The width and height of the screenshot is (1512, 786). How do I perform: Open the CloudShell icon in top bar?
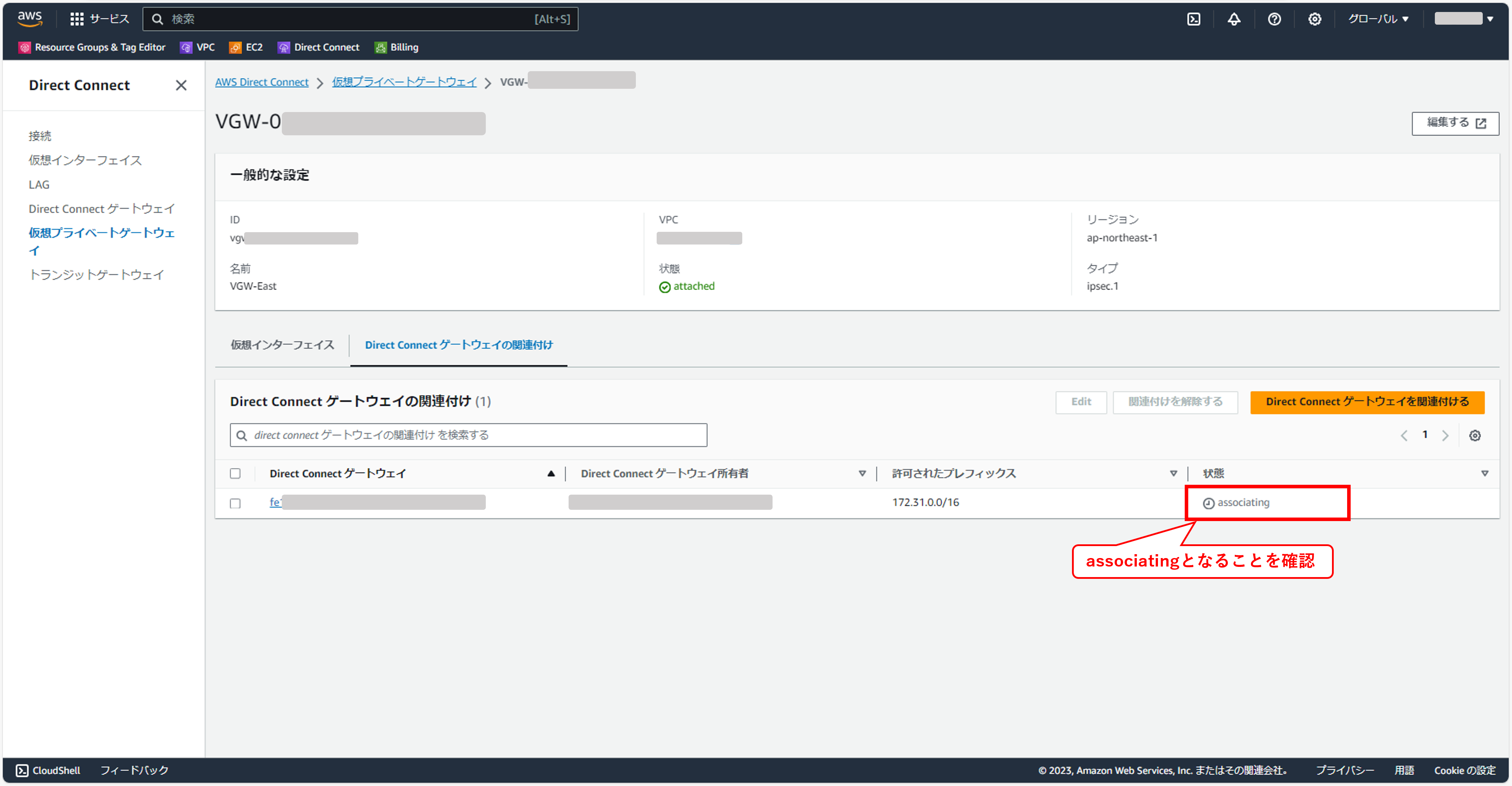[1193, 19]
